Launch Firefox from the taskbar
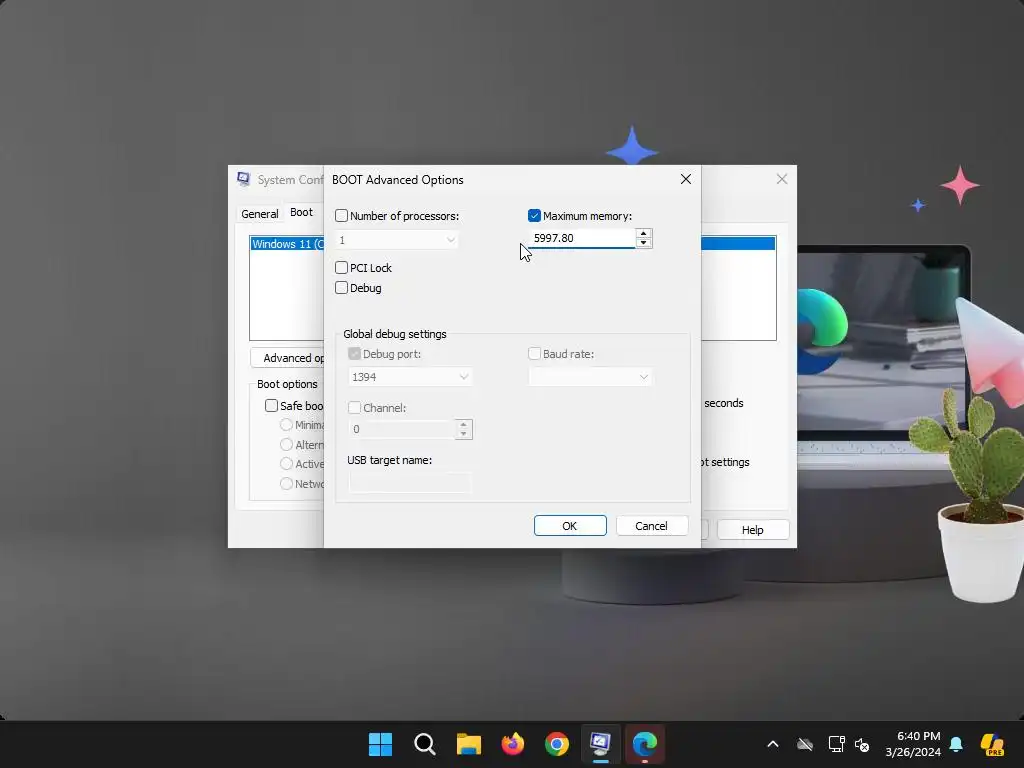This screenshot has height=768, width=1024. [513, 744]
